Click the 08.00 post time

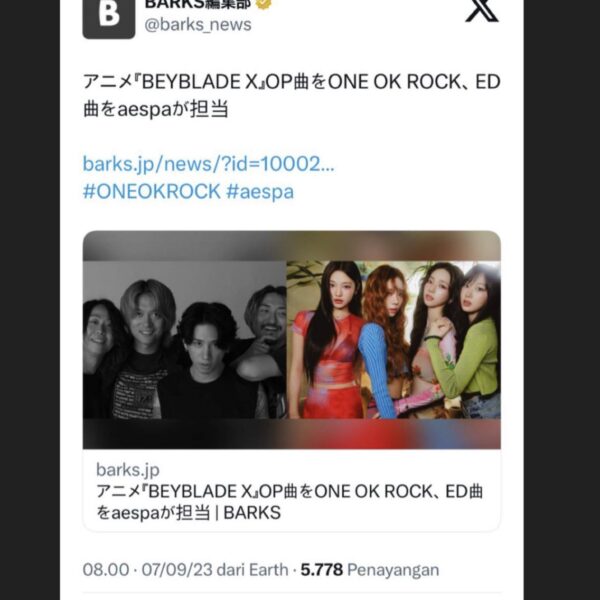pyautogui.click(x=106, y=570)
